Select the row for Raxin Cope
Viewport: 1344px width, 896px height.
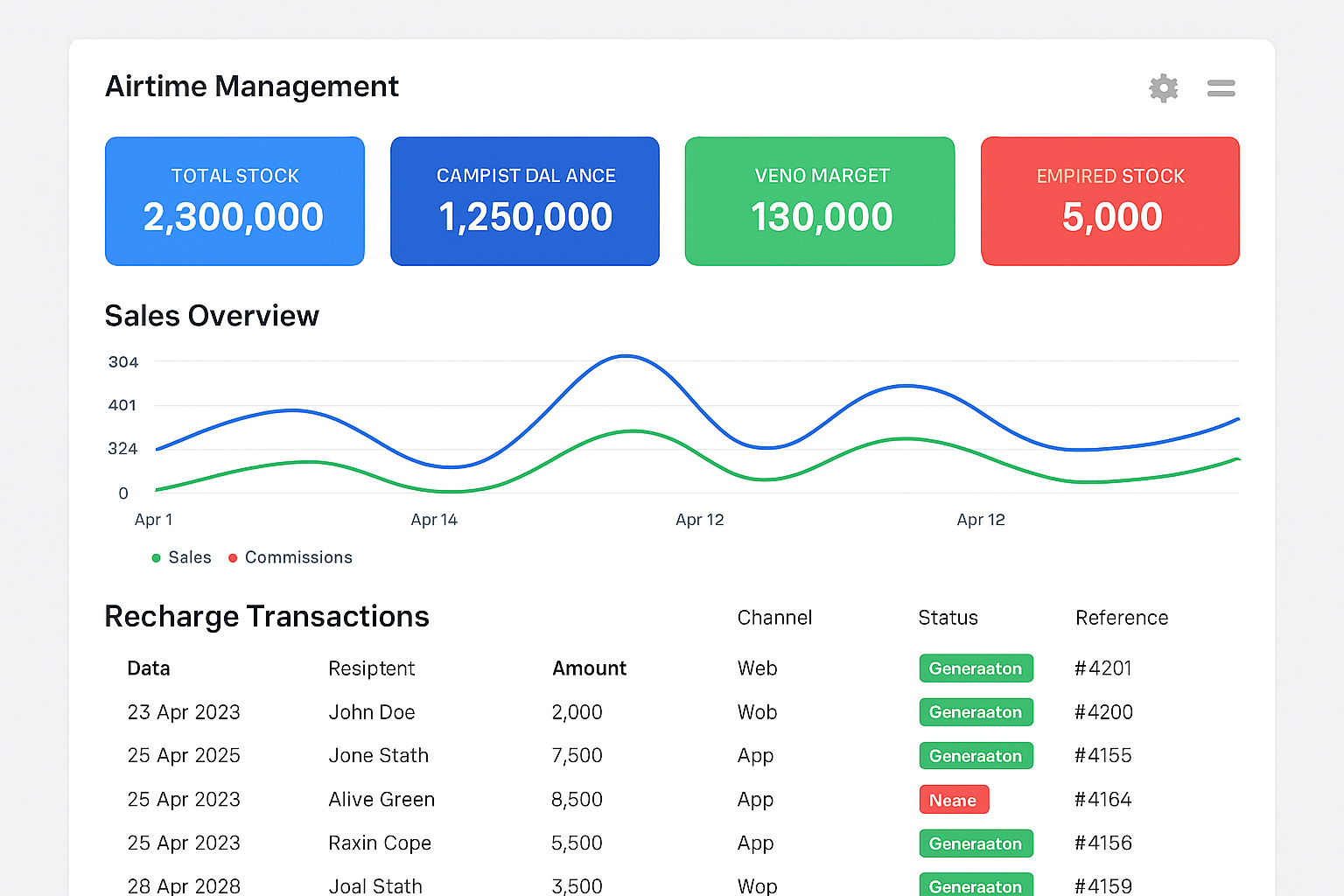[x=380, y=843]
